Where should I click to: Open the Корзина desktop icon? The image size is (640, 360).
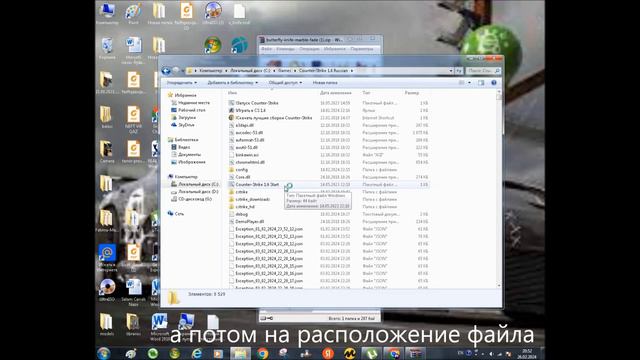tap(107, 48)
